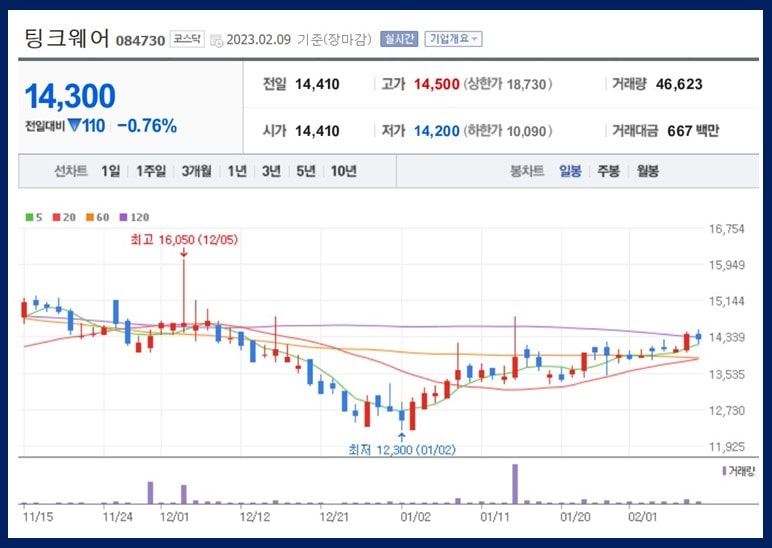Click the 11/15 date axis label
Viewport: 772px width, 548px height.
point(37,517)
